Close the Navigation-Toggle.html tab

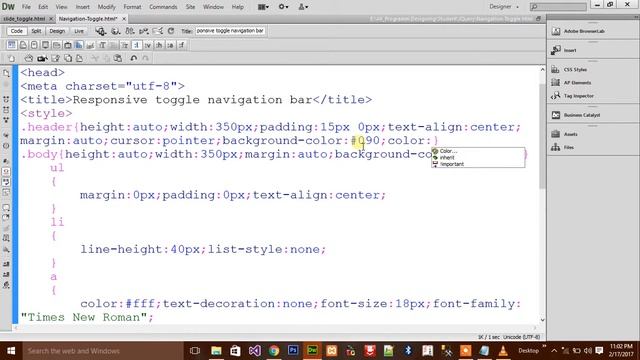click(124, 19)
